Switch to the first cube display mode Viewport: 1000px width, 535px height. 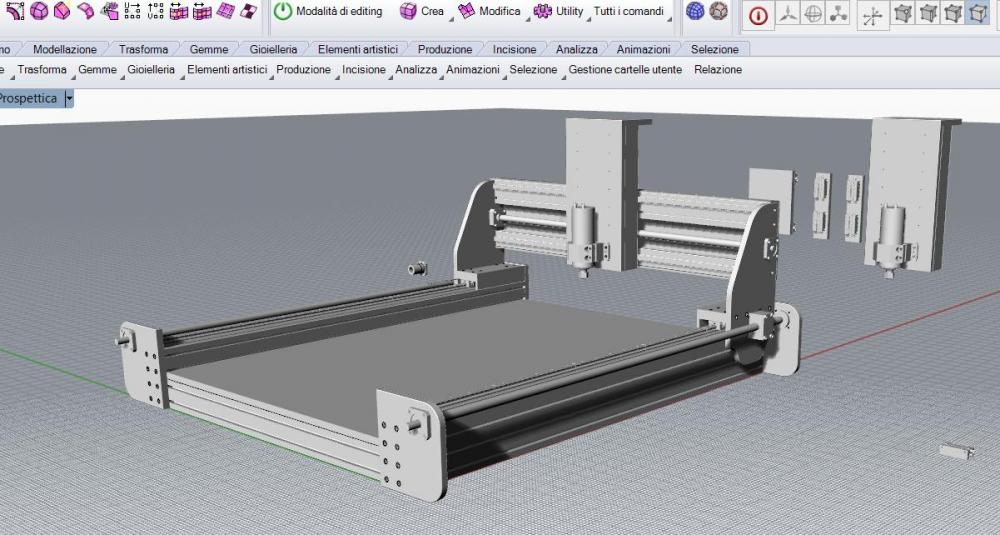click(x=903, y=14)
